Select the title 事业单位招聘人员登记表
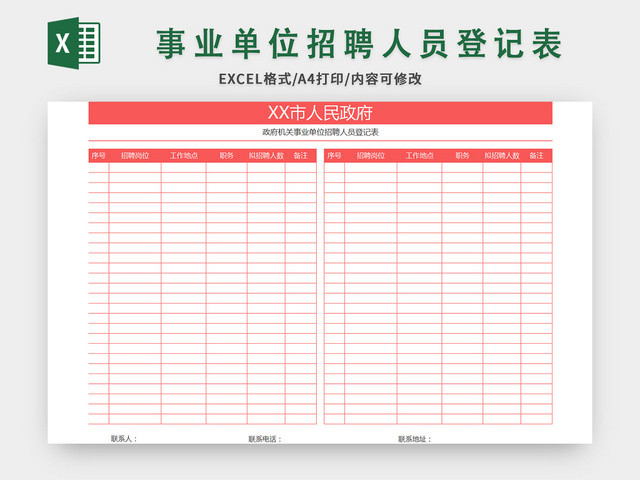The width and height of the screenshot is (640, 480). coord(359,44)
